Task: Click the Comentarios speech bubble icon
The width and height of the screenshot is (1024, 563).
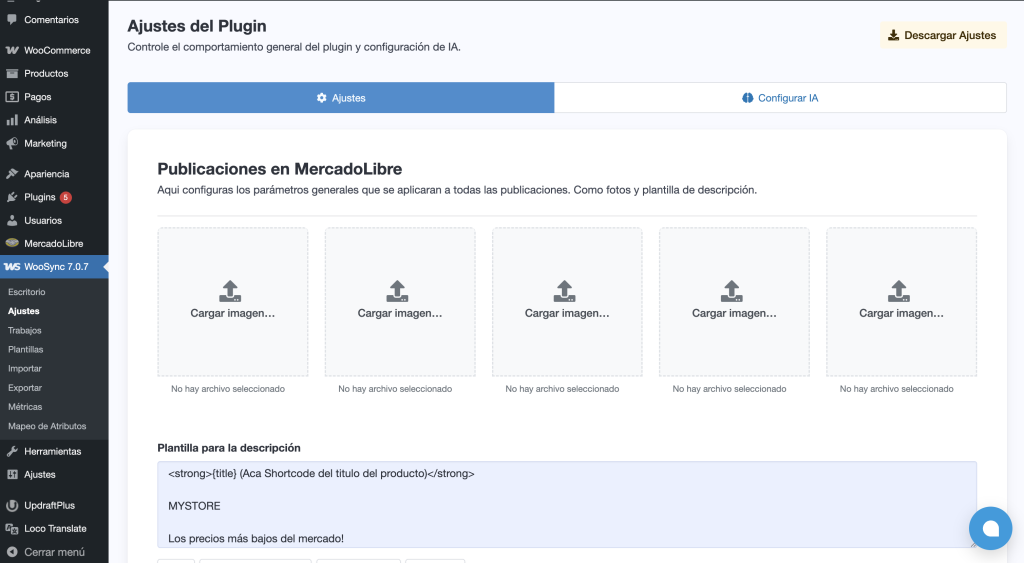Action: point(12,20)
